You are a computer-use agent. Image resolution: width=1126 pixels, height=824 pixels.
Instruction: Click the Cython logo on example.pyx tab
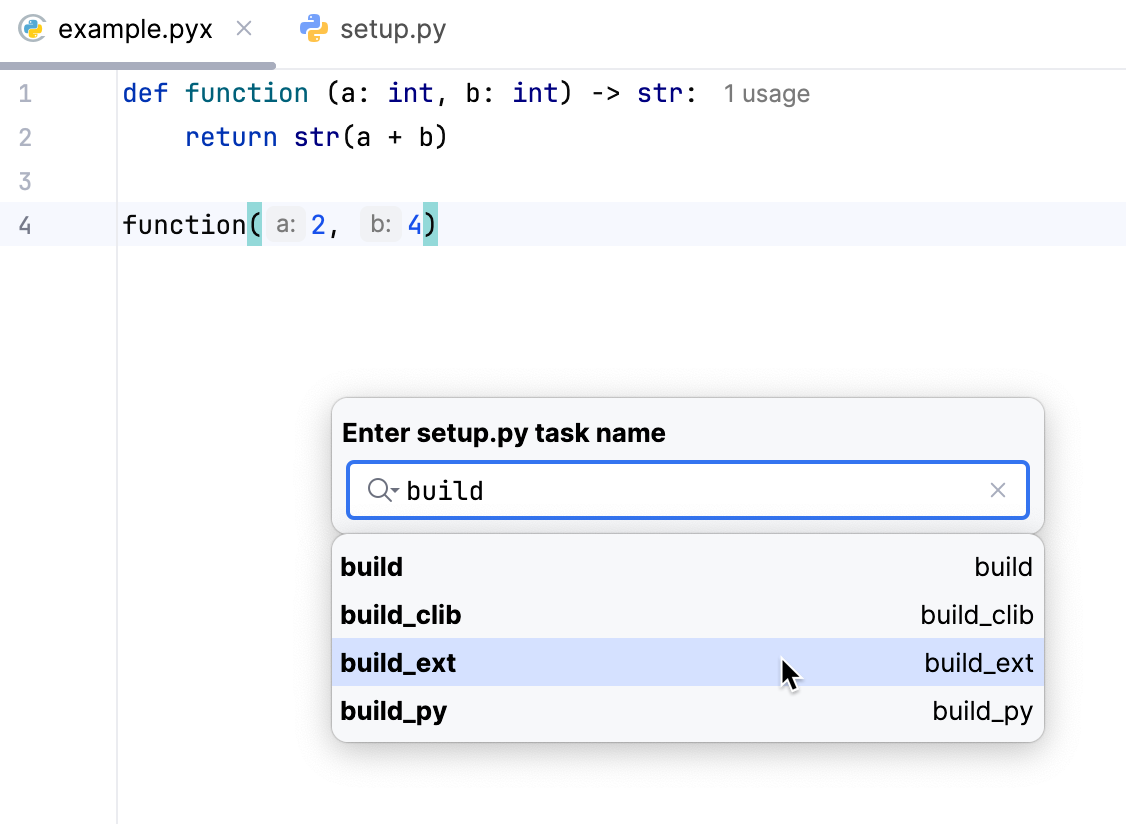click(32, 29)
